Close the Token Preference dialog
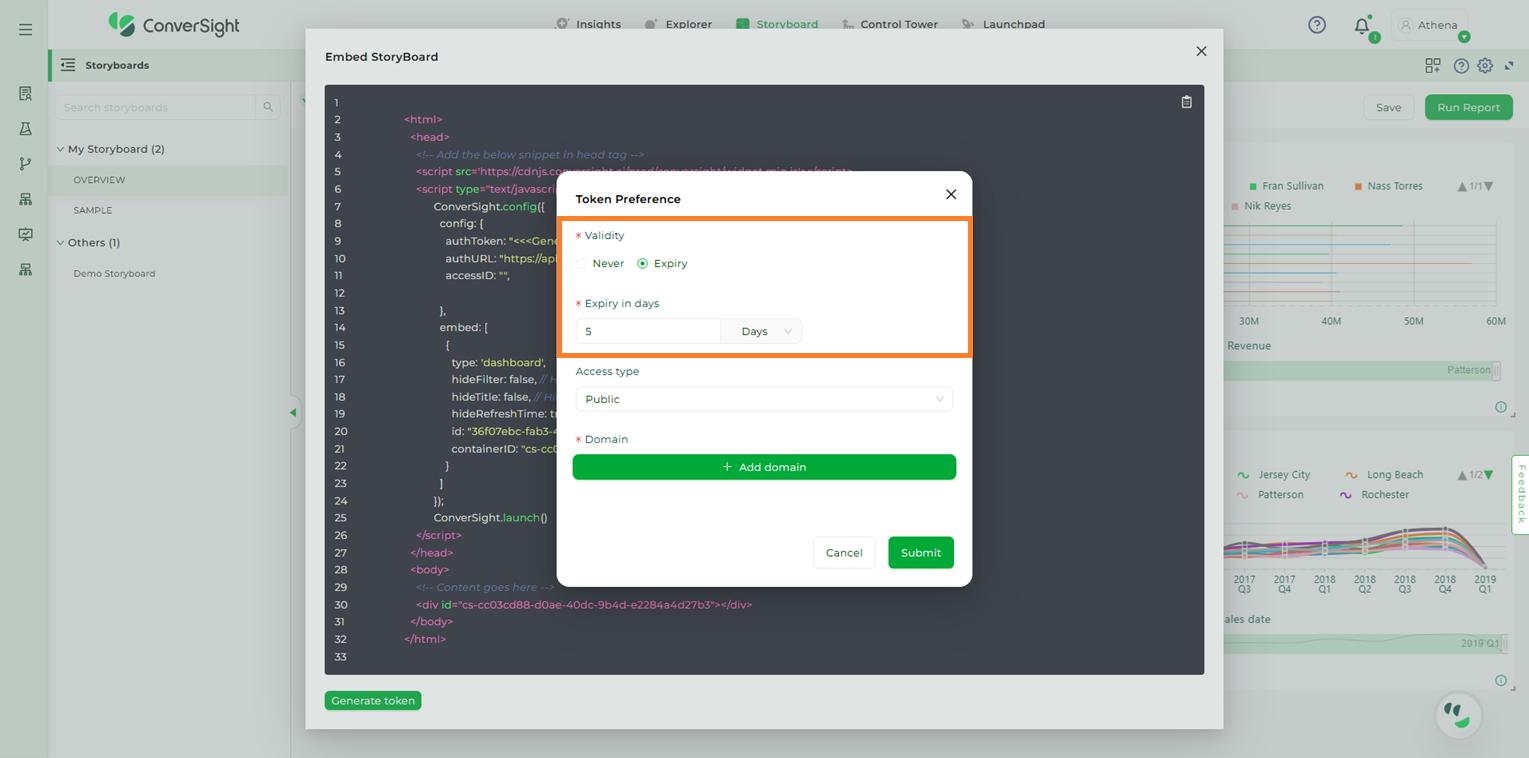Viewport: 1529px width, 758px height. pyautogui.click(x=951, y=195)
